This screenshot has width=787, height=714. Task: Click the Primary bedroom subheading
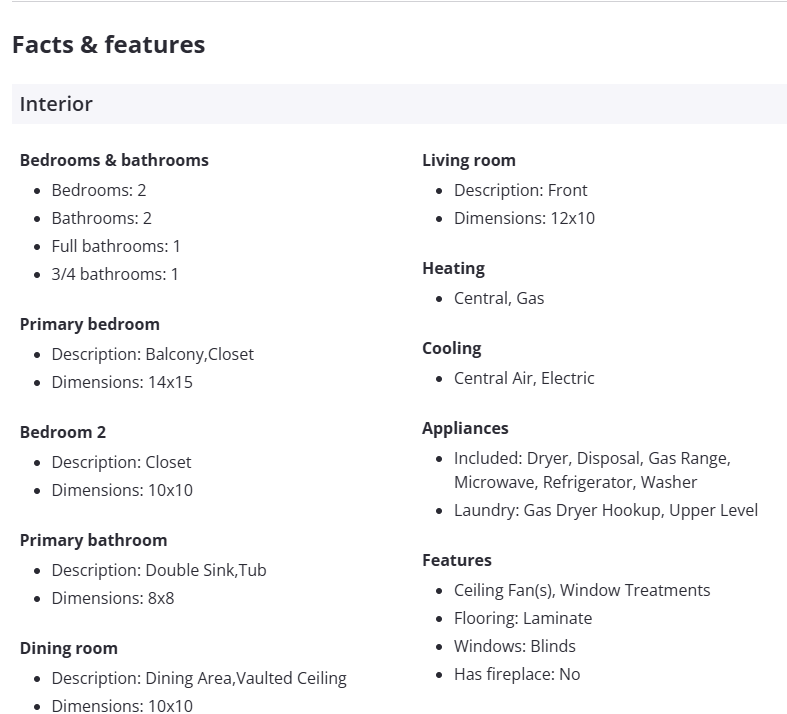(x=89, y=324)
